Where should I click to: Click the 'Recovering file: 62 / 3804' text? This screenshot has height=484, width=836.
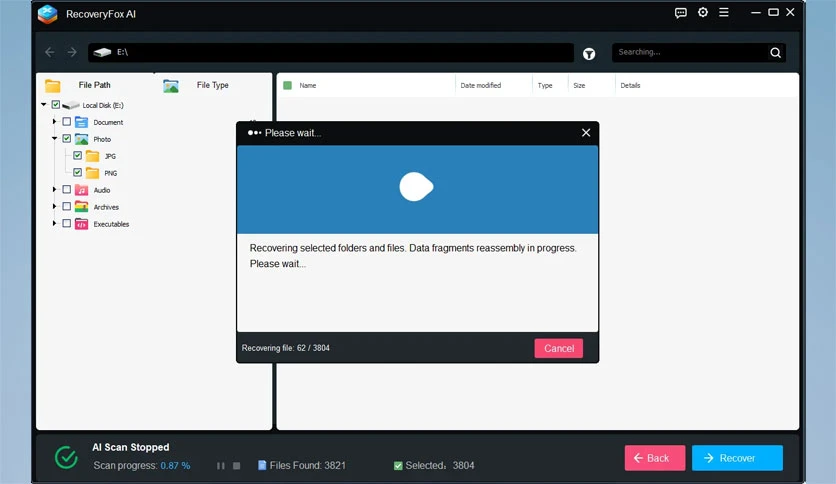click(286, 348)
